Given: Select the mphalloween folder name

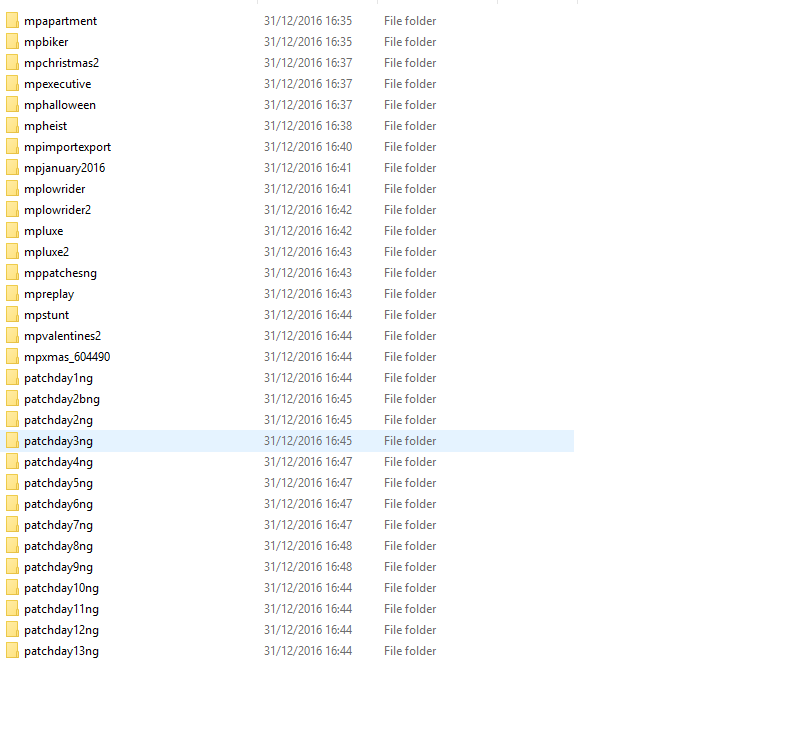Looking at the screenshot, I should pos(59,105).
